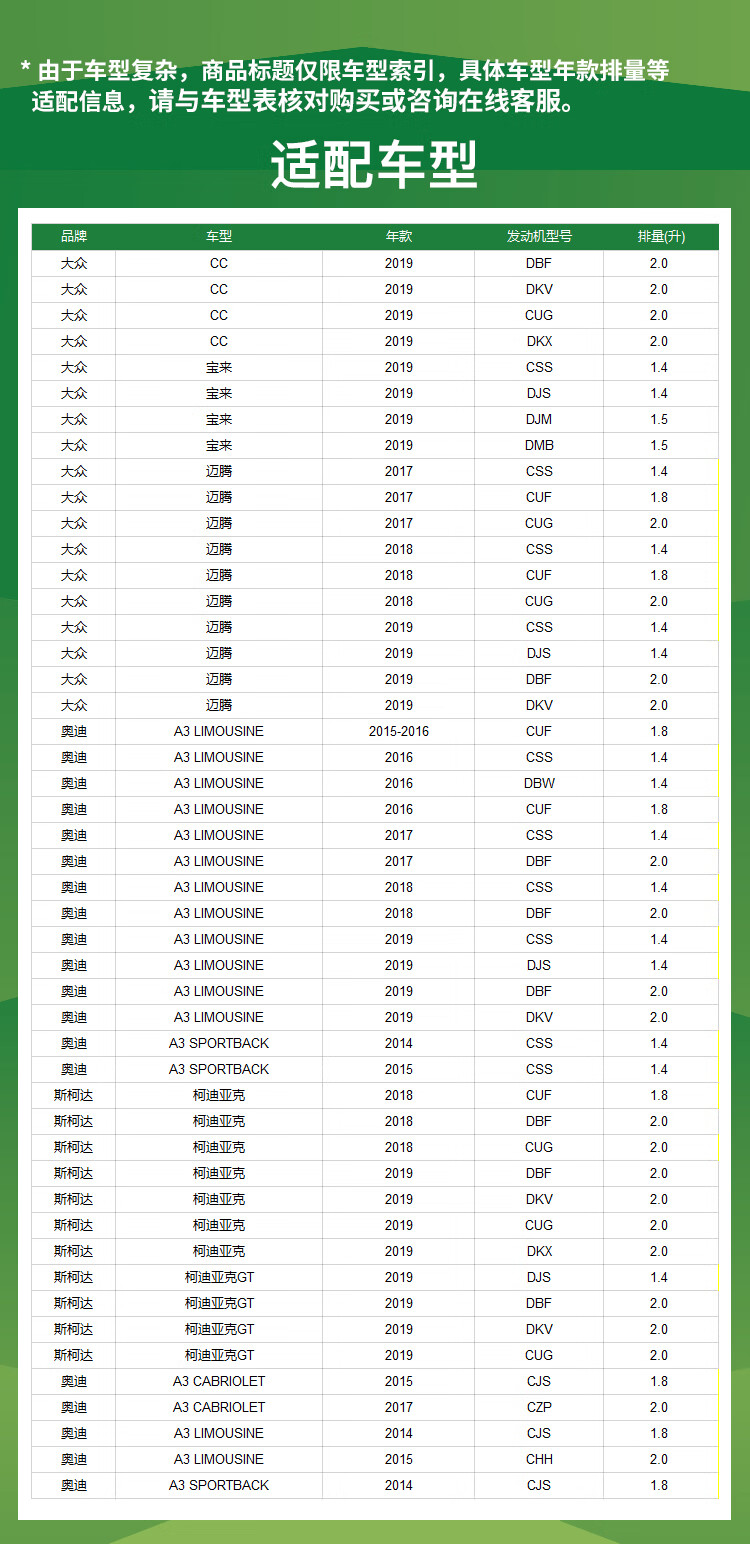The width and height of the screenshot is (750, 1544).
Task: Click CUG engine in 柯迪亚克 2018 row
Action: point(539,1147)
